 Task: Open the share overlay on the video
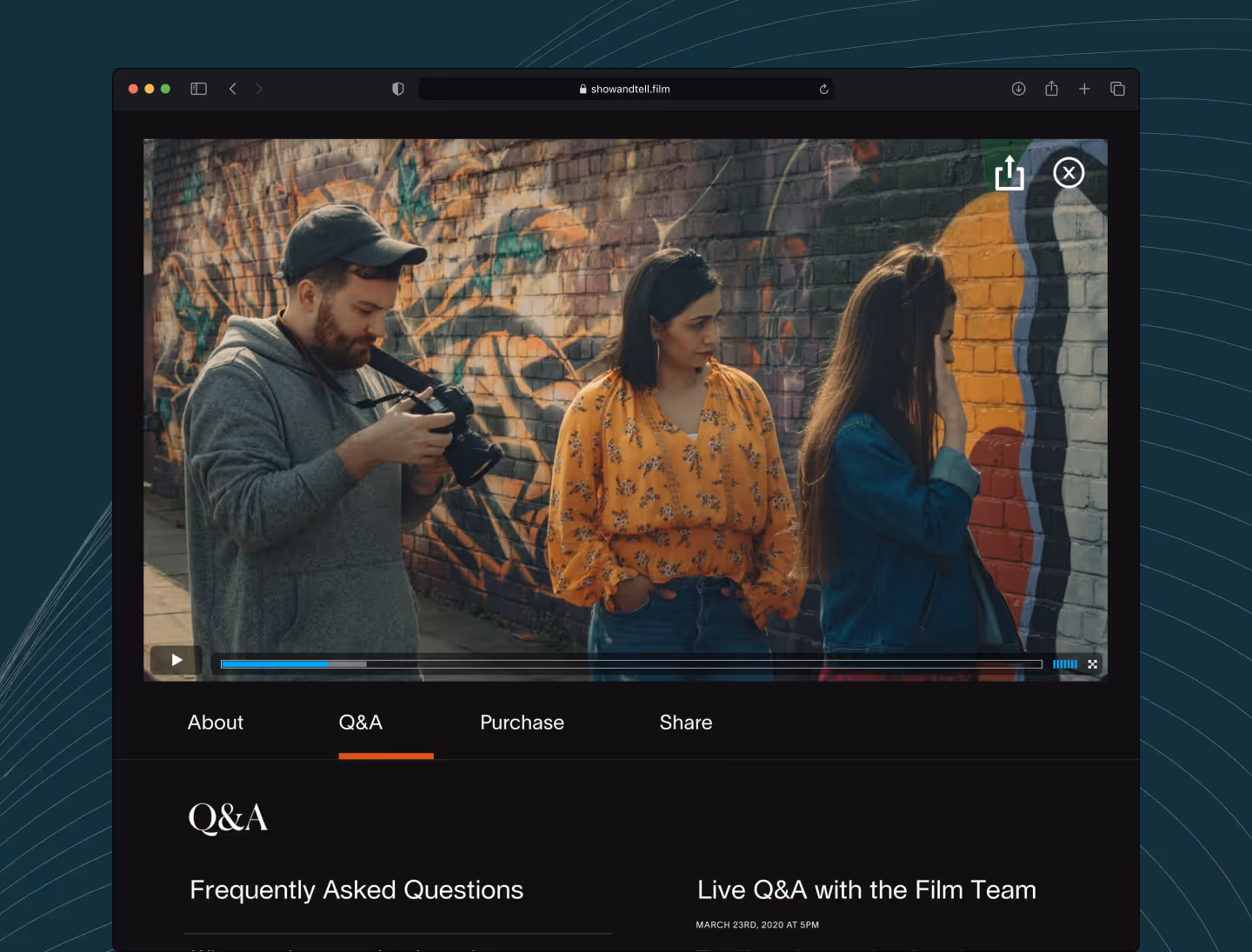point(1009,172)
